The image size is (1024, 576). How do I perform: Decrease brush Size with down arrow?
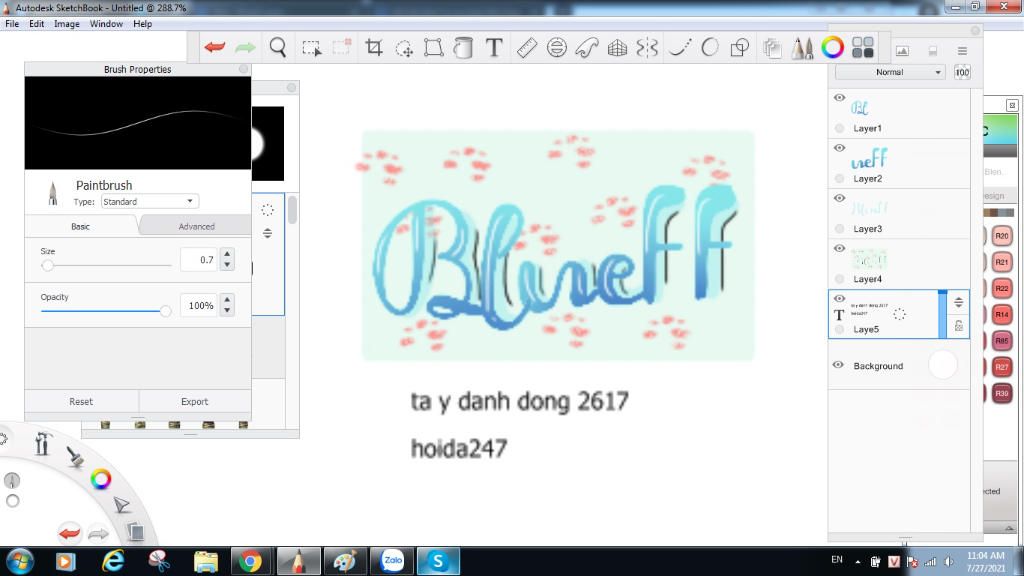point(227,265)
